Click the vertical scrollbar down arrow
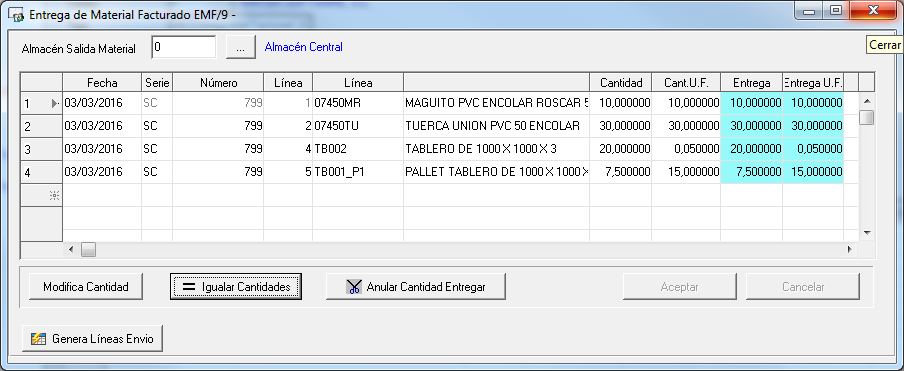Viewport: 904px width, 371px height. point(867,233)
